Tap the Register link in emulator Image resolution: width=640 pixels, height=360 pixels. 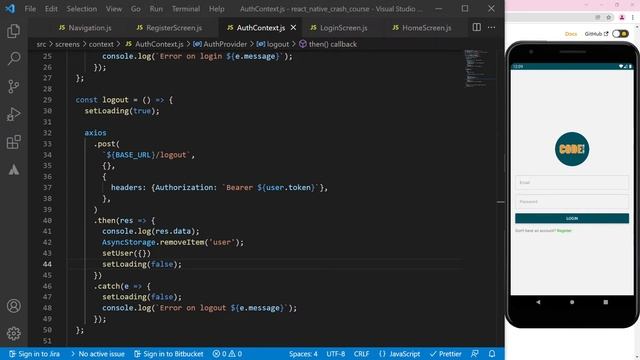point(564,231)
